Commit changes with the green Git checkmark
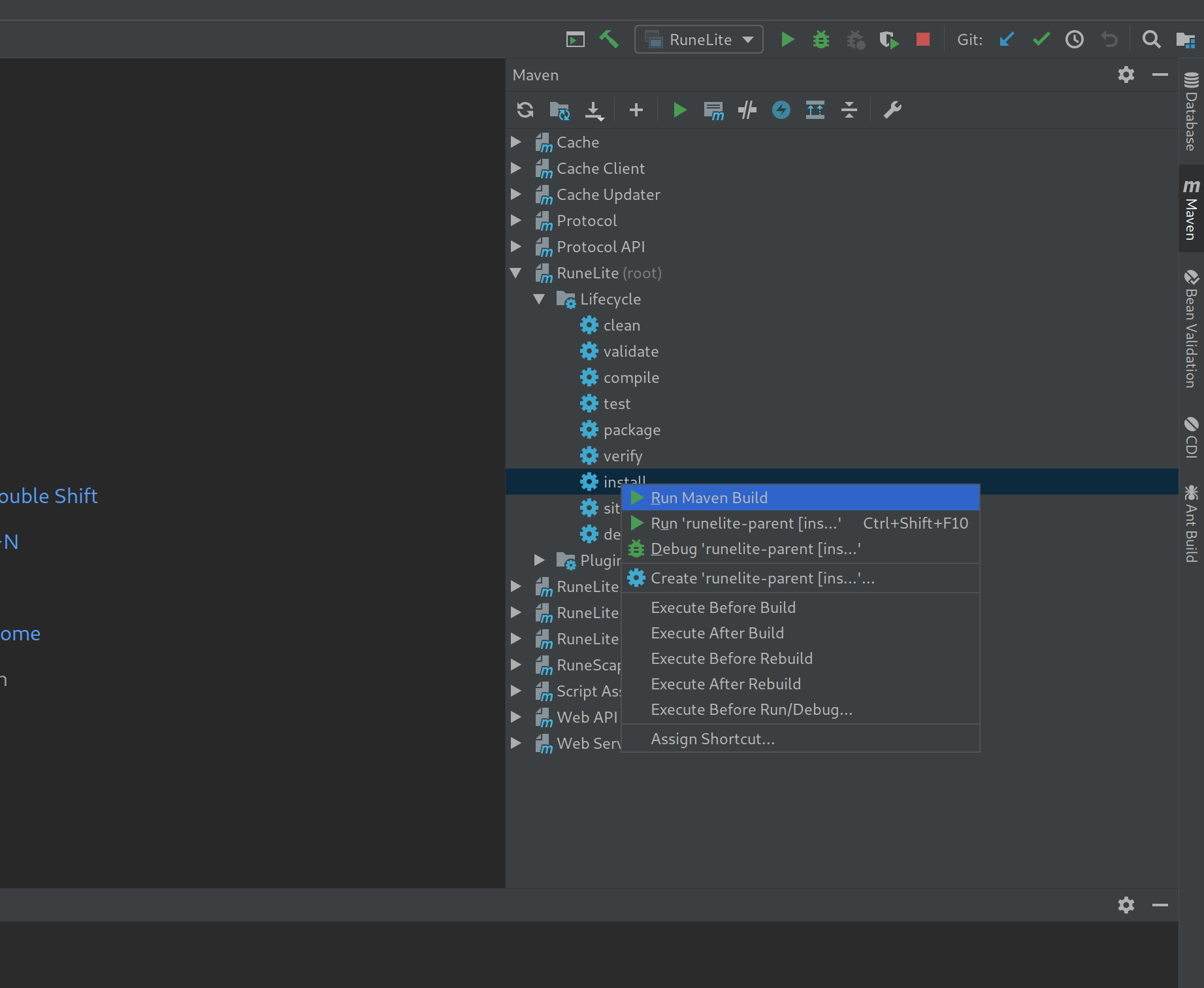1204x988 pixels. tap(1041, 40)
